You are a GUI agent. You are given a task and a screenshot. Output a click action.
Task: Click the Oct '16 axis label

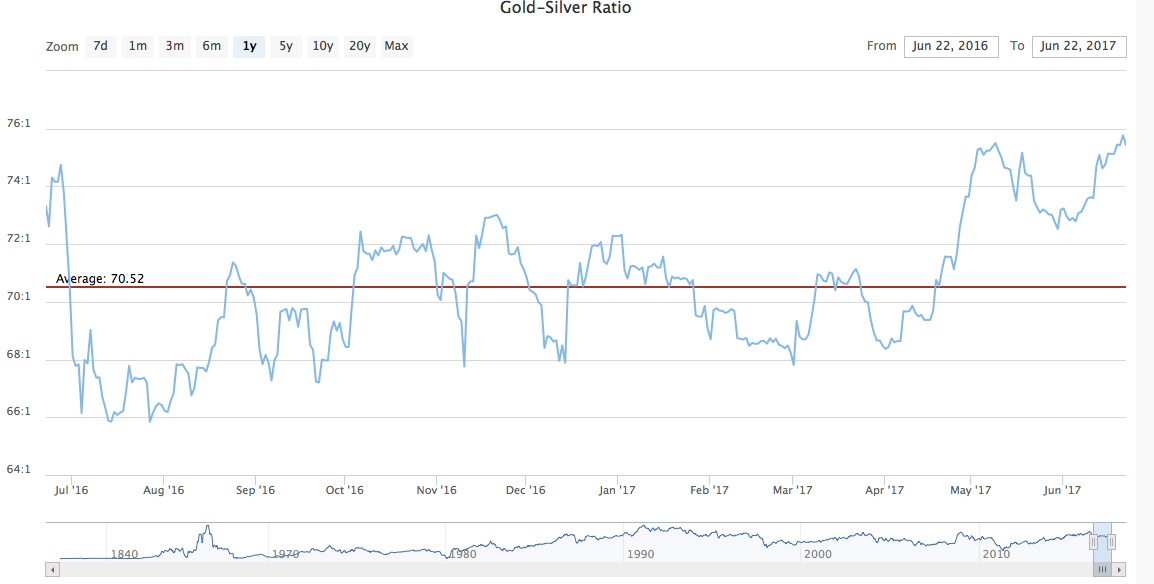[344, 490]
